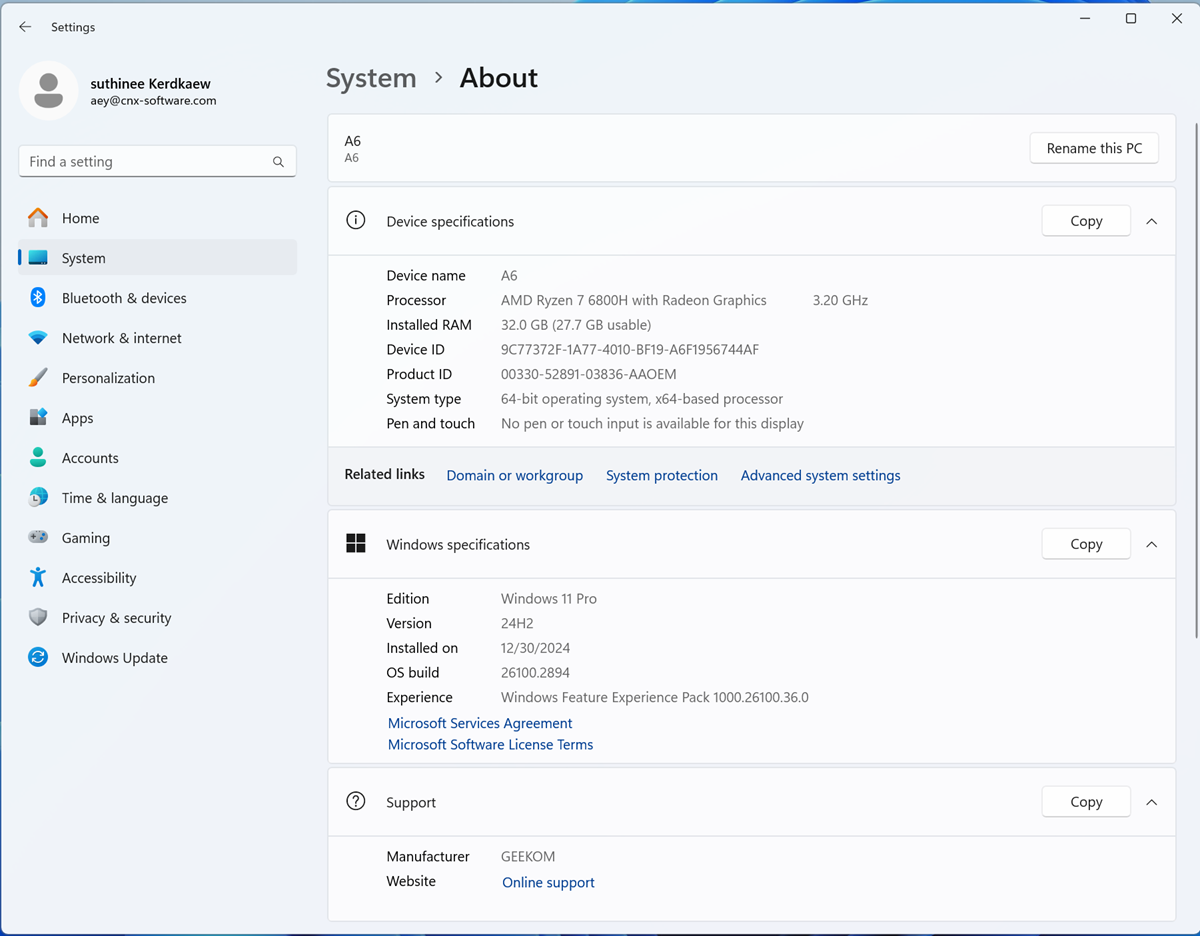Click the Windows logo icon in specifications
This screenshot has width=1200, height=936.
pyautogui.click(x=356, y=544)
